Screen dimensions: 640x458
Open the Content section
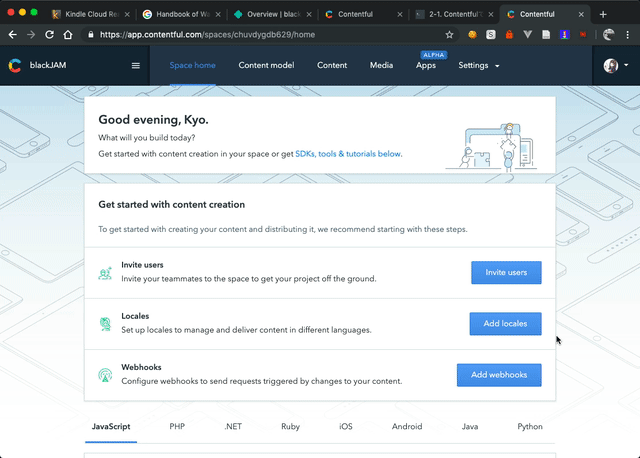point(332,65)
